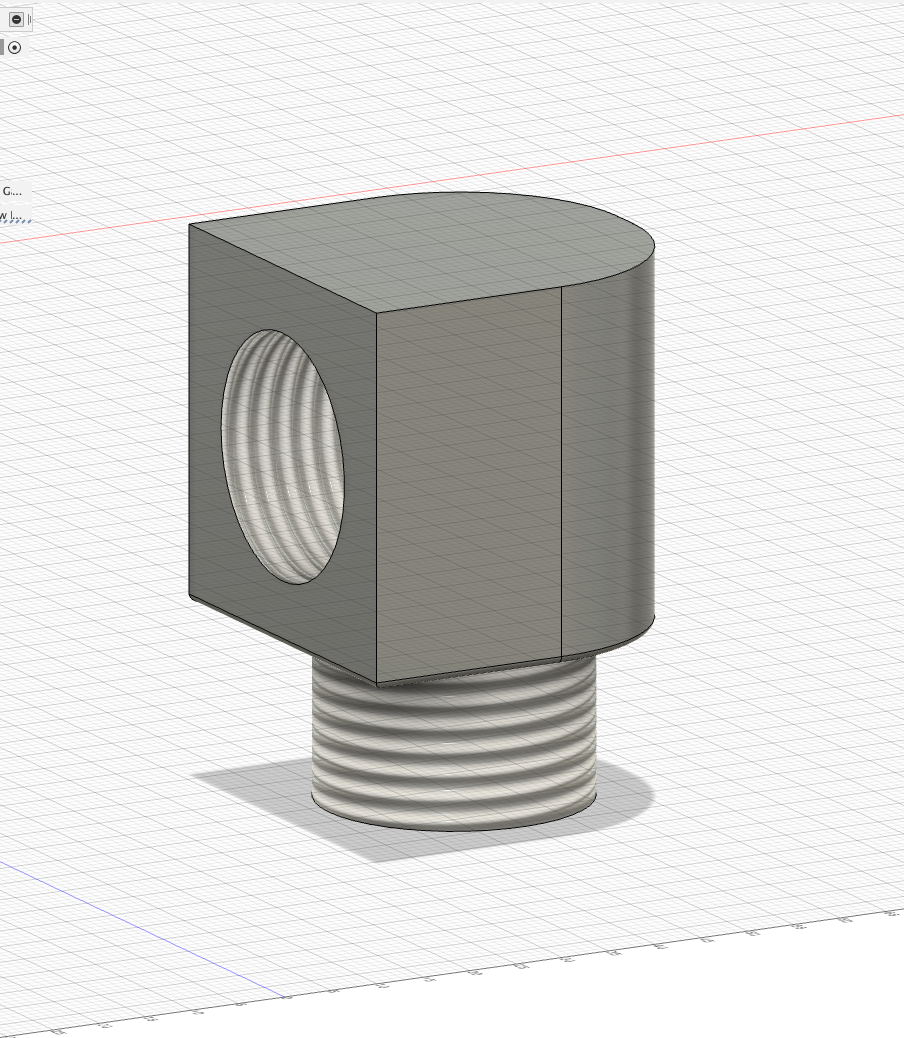
Task: Collapse the browser panel with the minus button
Action: 17,19
